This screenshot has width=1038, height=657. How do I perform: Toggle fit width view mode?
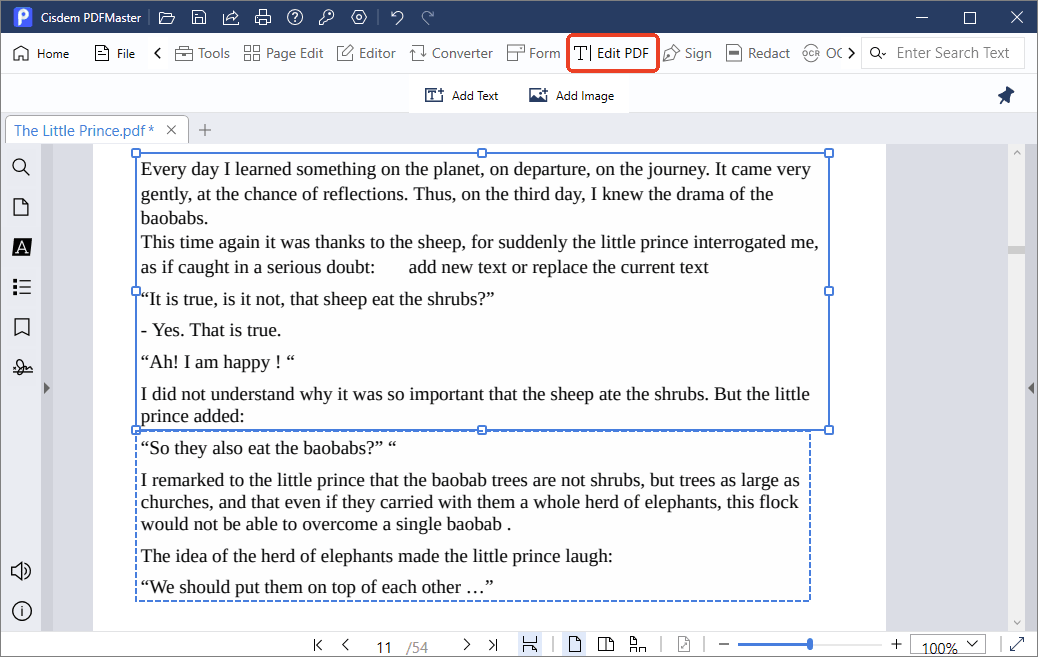pyautogui.click(x=530, y=644)
